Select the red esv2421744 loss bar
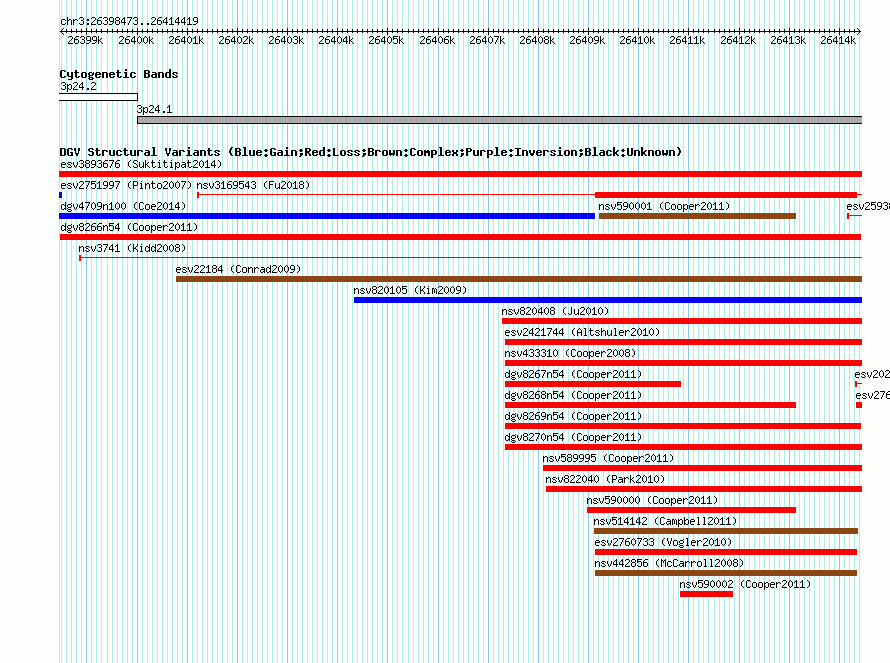This screenshot has height=663, width=890. point(683,342)
